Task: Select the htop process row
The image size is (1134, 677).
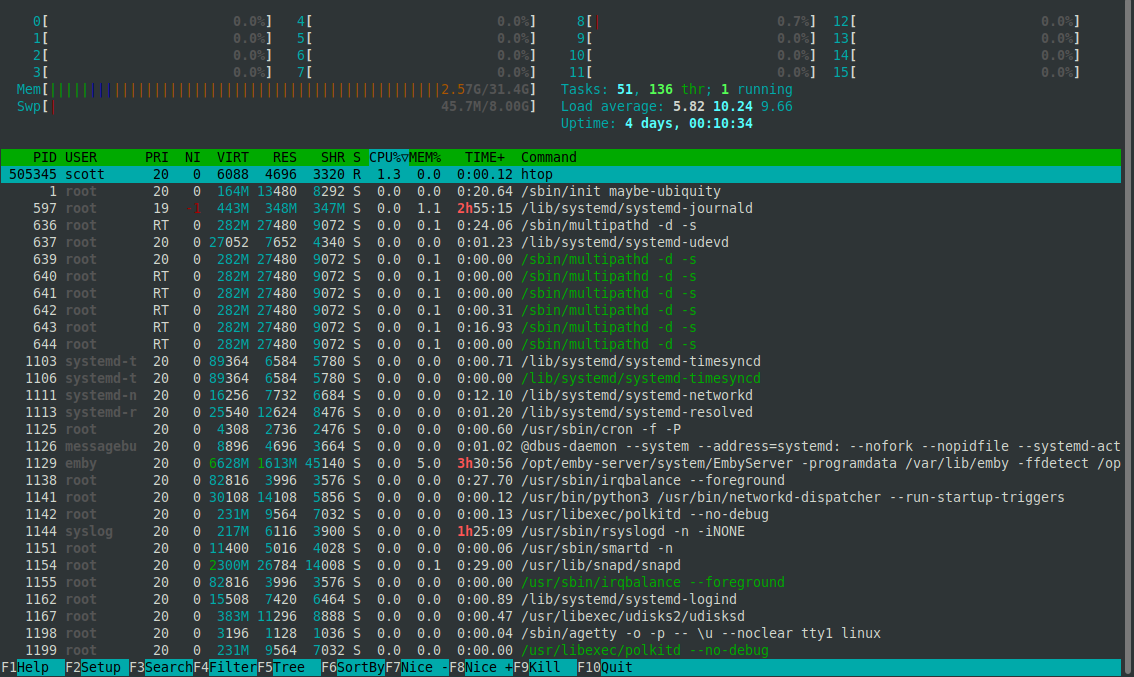Action: tap(560, 174)
